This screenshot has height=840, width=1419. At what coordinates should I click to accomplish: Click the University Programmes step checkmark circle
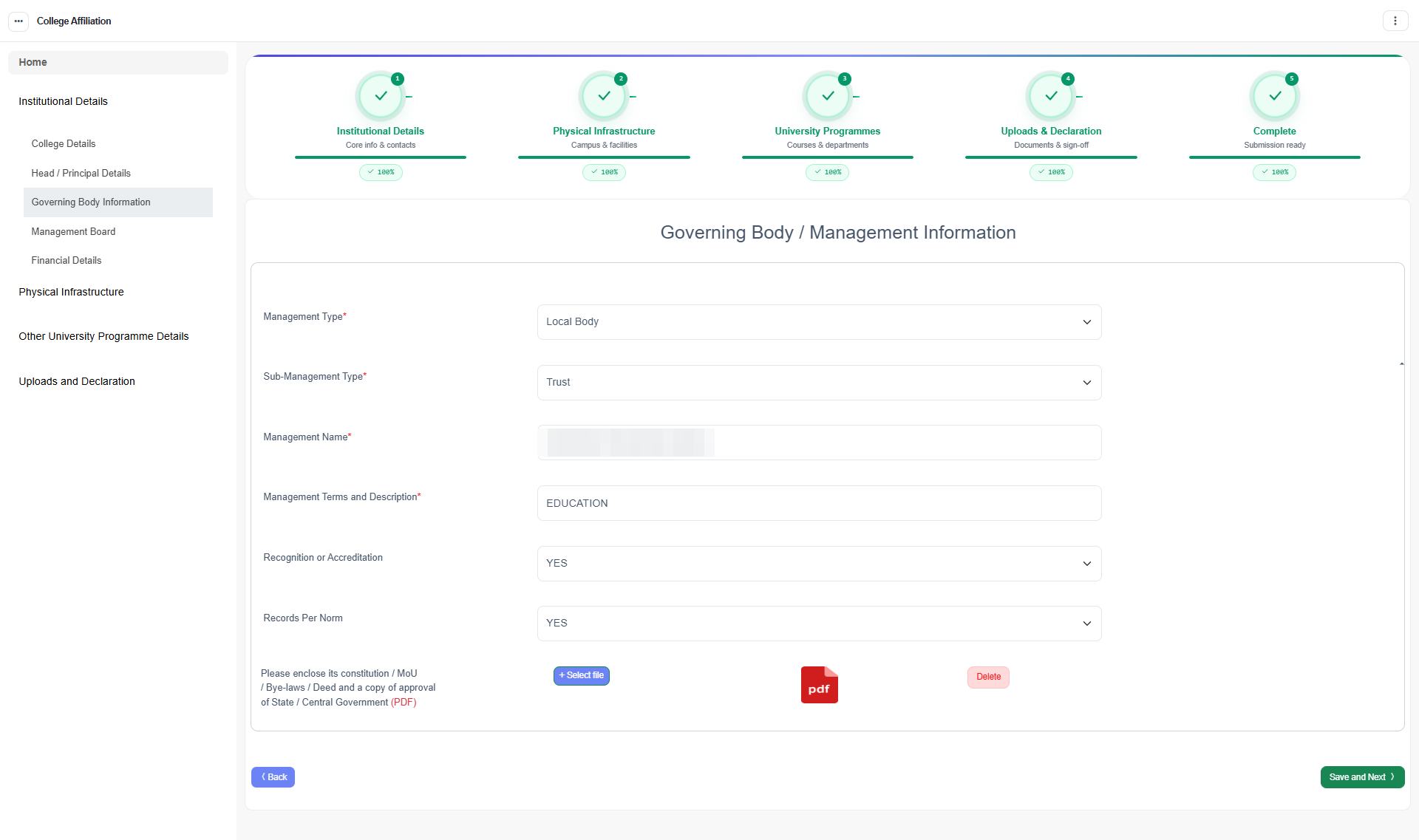[828, 96]
